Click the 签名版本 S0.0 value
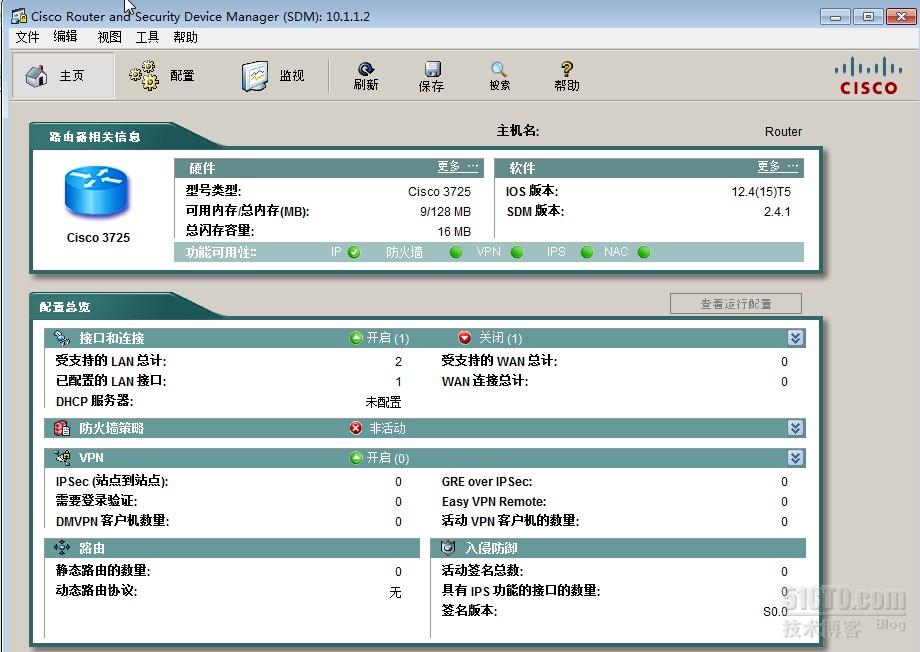The image size is (920, 652). (x=775, y=612)
